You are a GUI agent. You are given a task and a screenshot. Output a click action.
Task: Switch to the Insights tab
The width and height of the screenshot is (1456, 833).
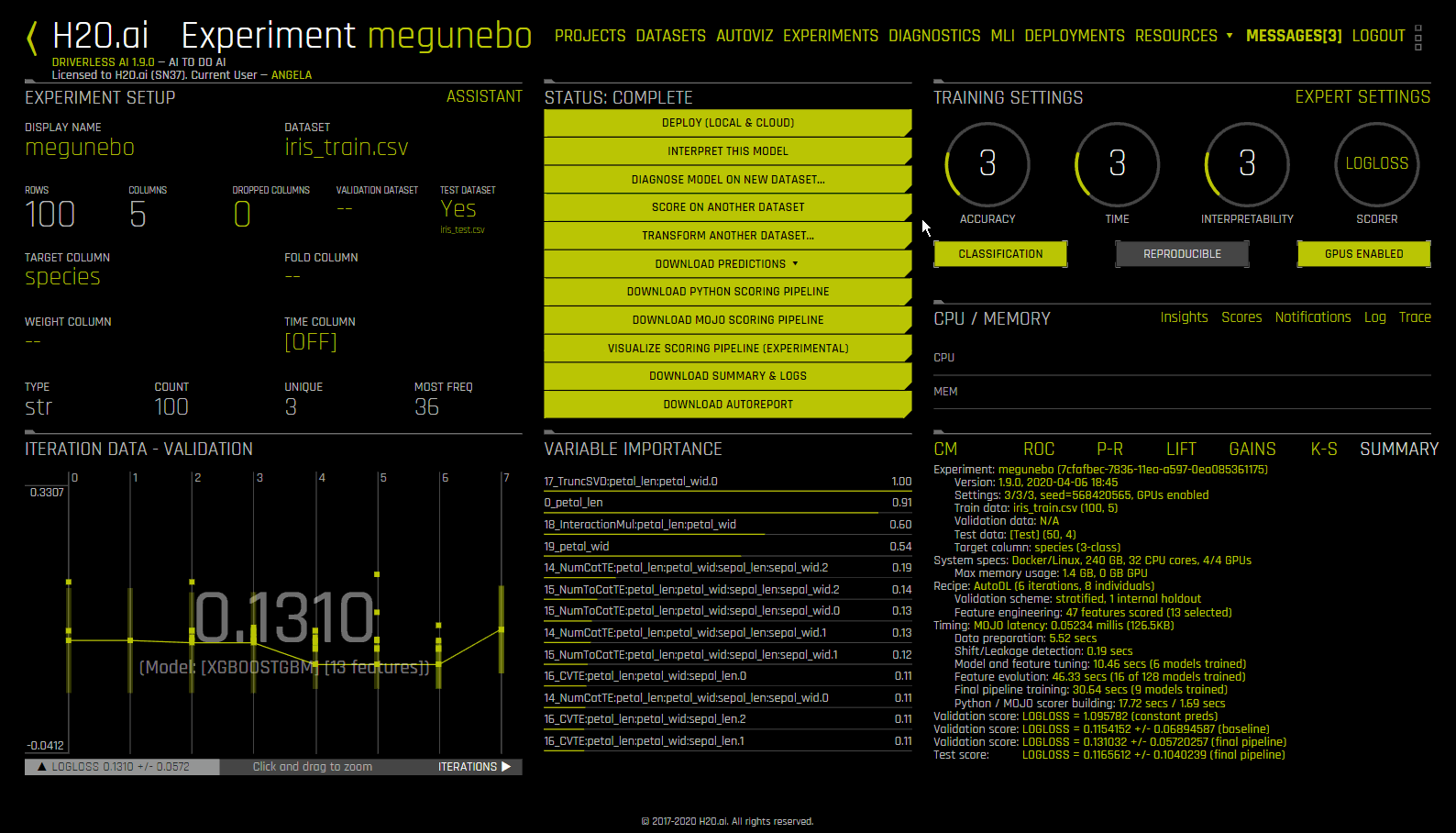tap(1184, 317)
